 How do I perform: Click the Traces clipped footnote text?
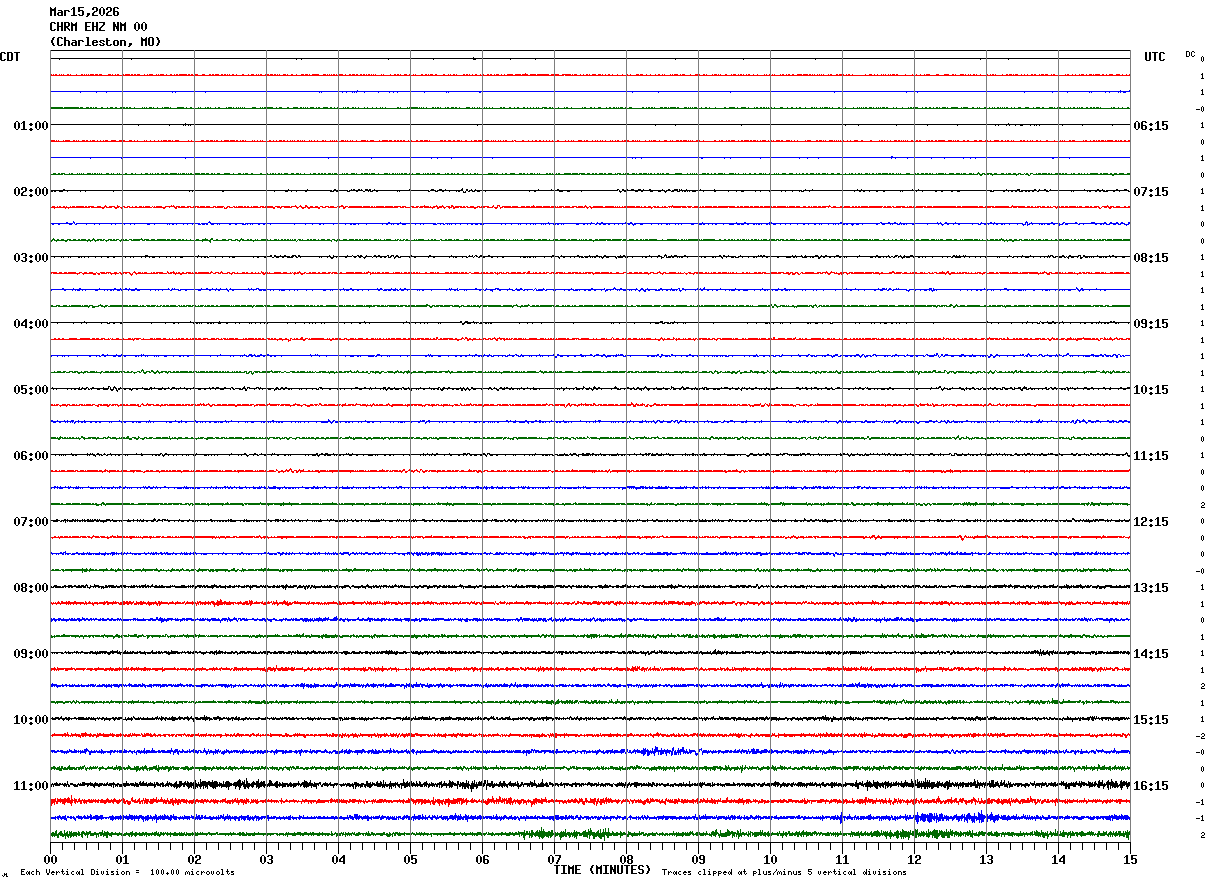pyautogui.click(x=784, y=873)
